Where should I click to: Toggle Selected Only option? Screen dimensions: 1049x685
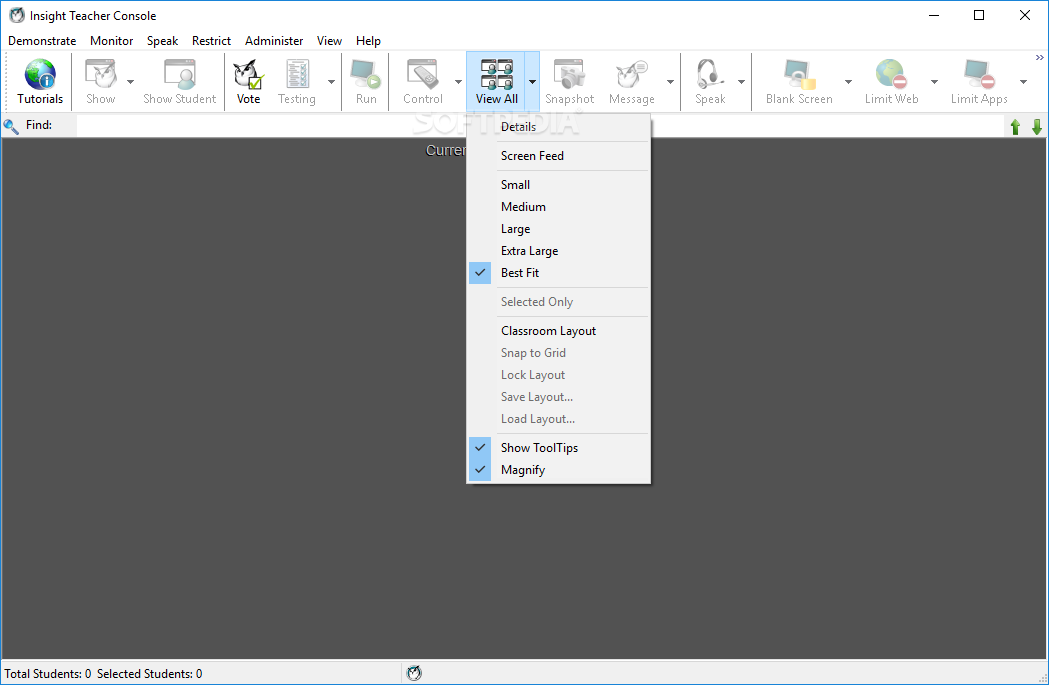559,302
